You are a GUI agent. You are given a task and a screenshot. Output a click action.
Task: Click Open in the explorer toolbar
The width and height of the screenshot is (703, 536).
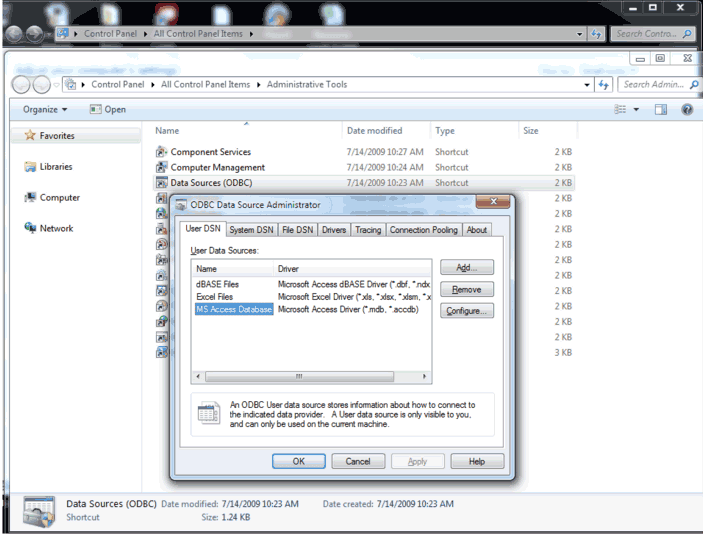click(108, 109)
